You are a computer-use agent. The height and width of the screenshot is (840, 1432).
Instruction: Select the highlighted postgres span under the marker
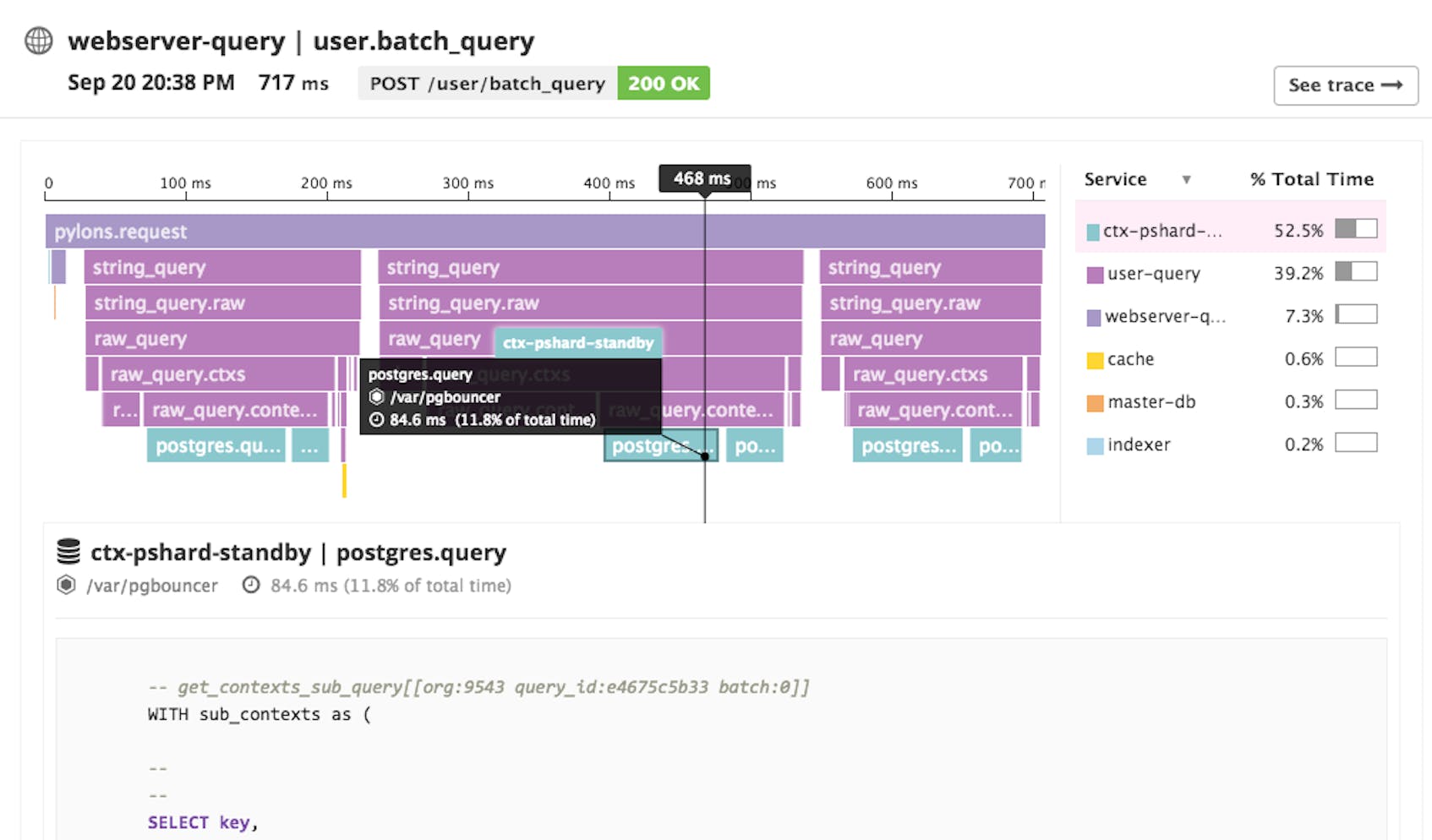click(x=660, y=445)
